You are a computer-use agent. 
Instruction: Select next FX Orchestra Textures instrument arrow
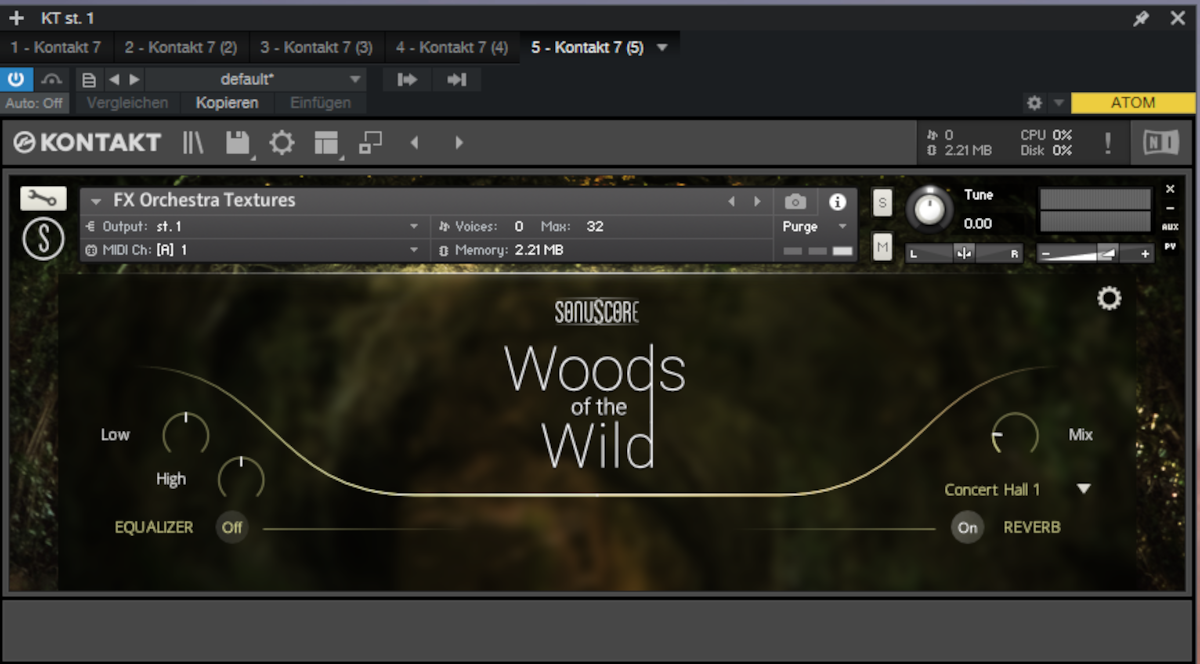(x=757, y=201)
